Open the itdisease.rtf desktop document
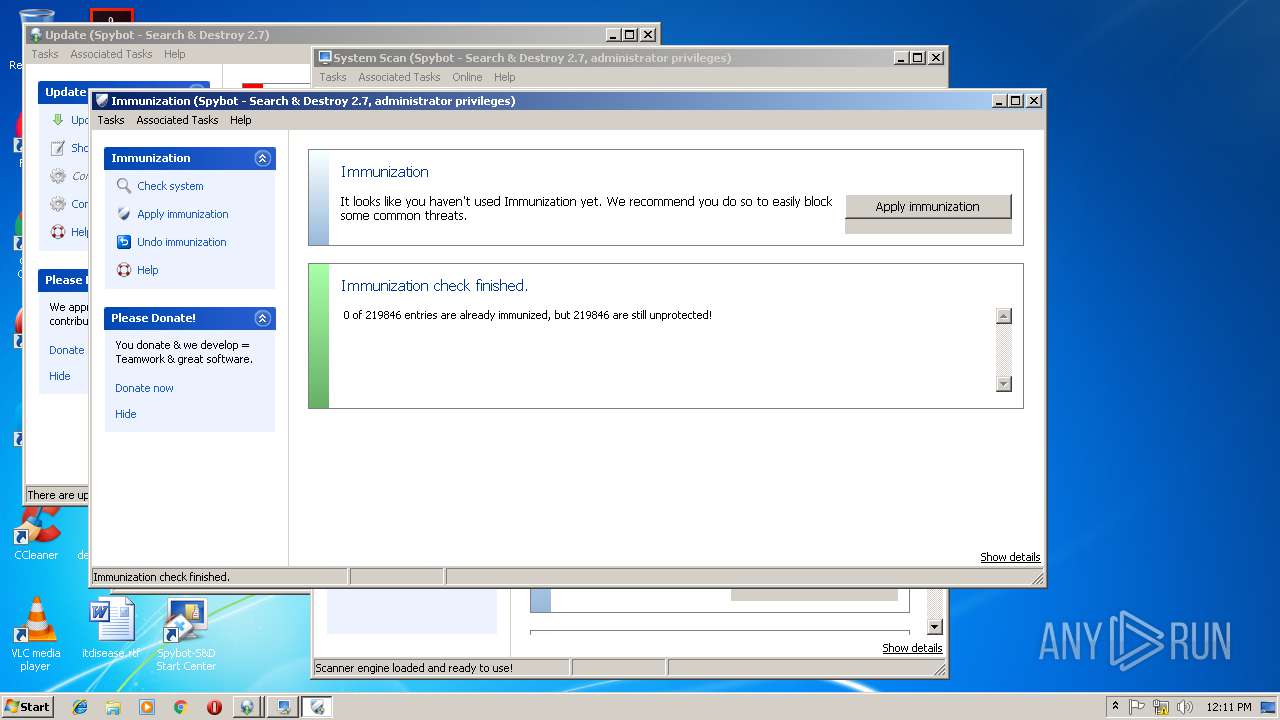Image resolution: width=1280 pixels, height=720 pixels. click(111, 628)
